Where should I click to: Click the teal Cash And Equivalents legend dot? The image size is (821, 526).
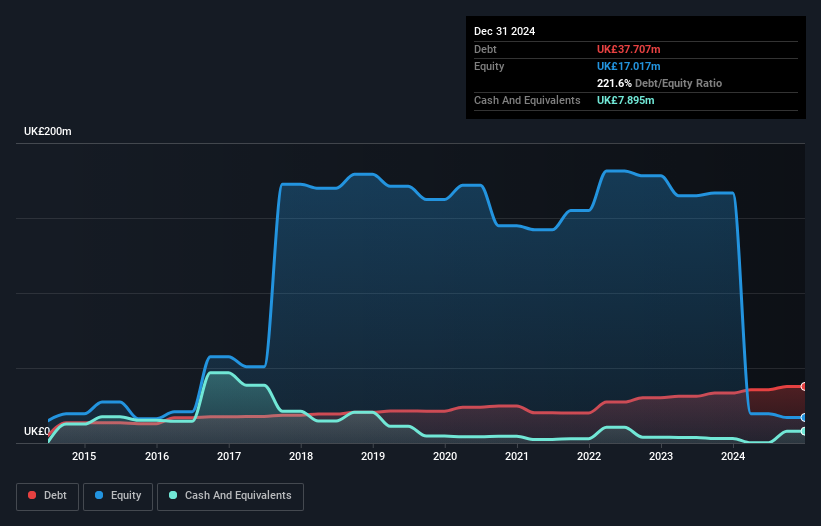click(173, 495)
